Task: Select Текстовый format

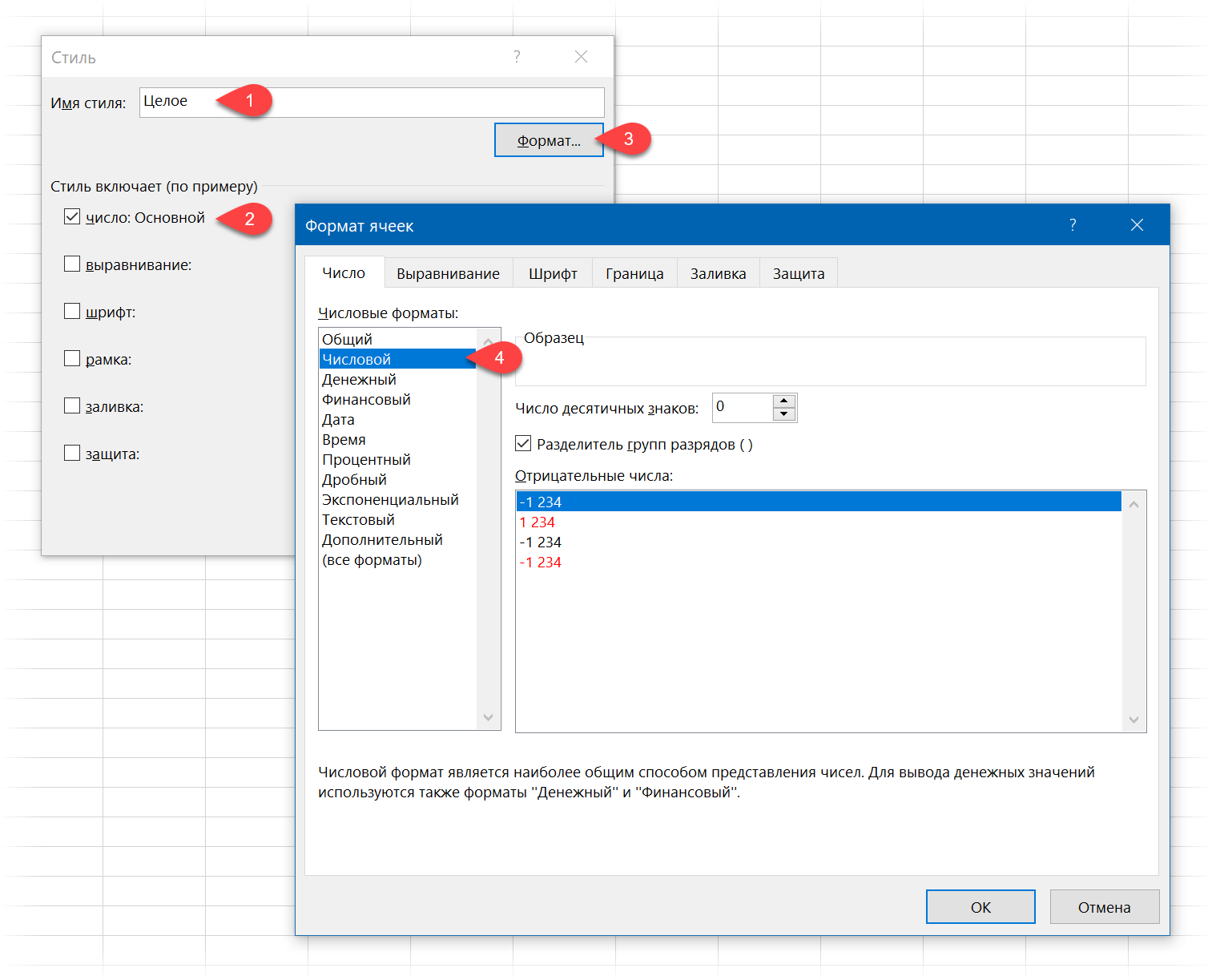Action: [x=398, y=519]
